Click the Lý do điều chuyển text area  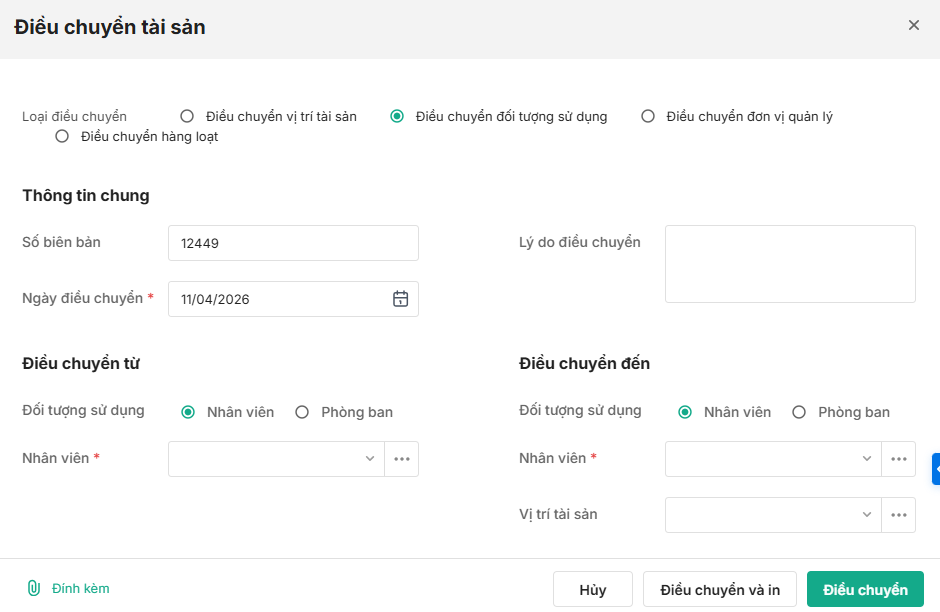pos(790,264)
